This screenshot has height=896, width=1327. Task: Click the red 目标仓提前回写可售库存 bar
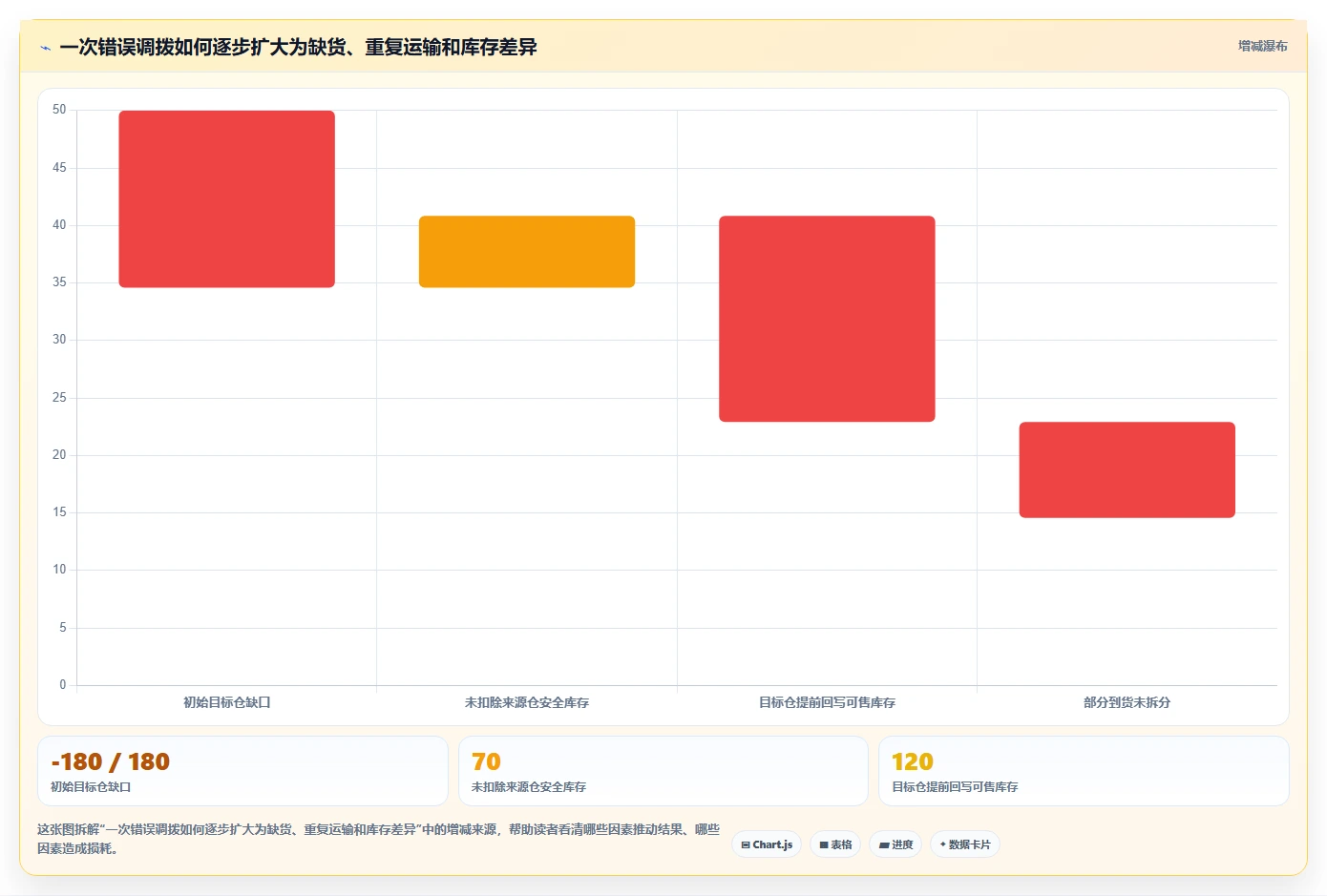coord(827,319)
